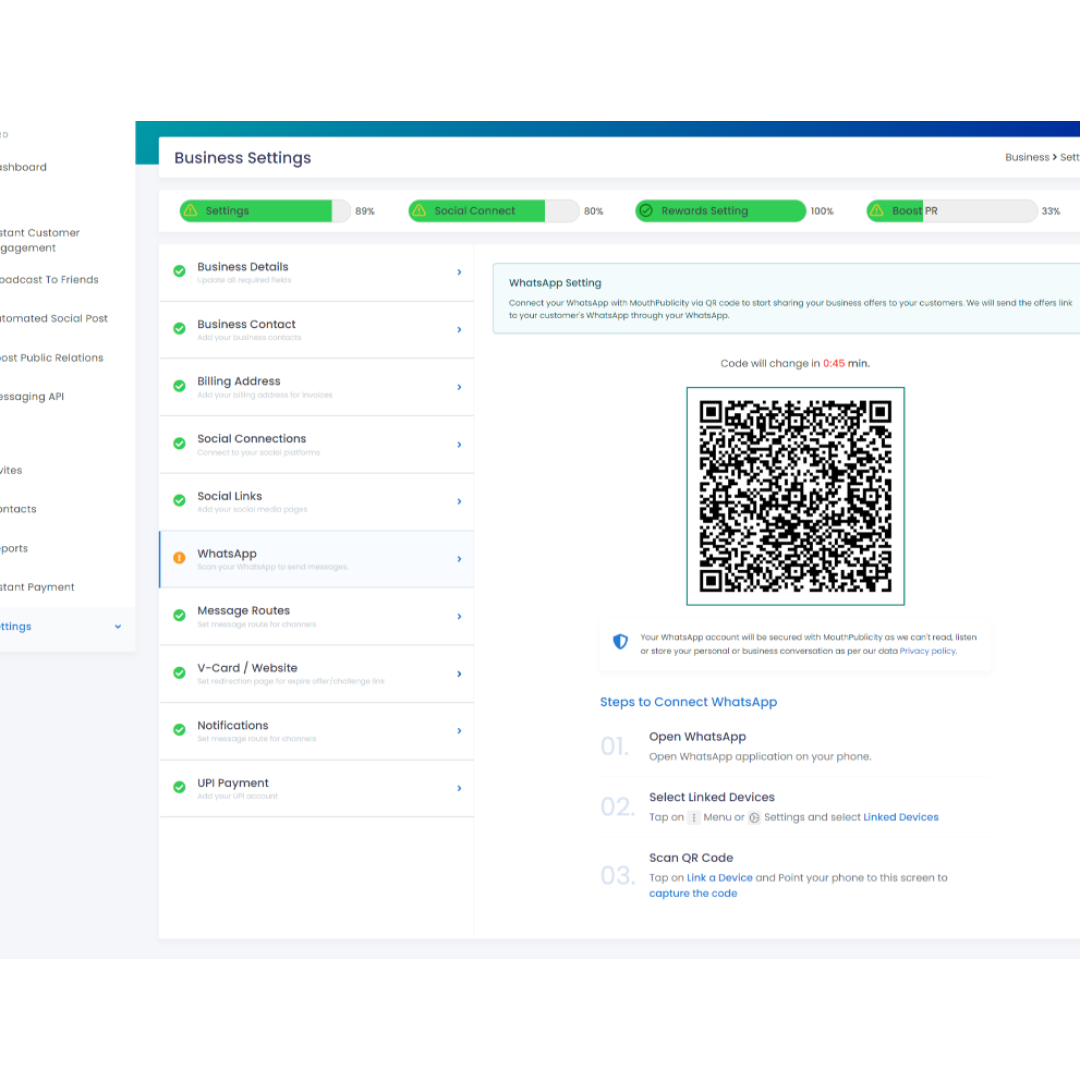This screenshot has height=1080, width=1080.
Task: Click the blue shield security icon
Action: tap(621, 642)
